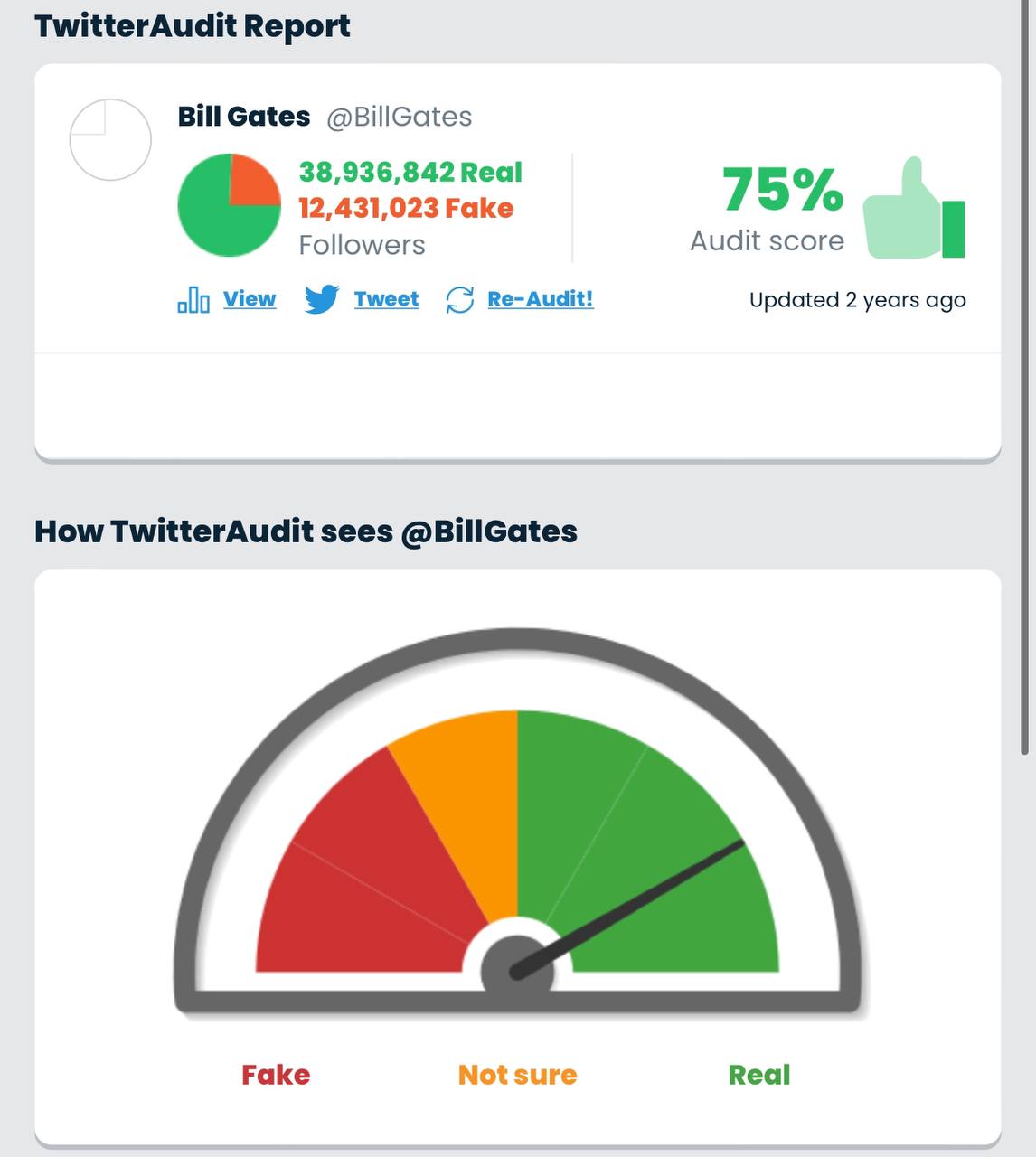1036x1157 pixels.
Task: Click the green thumbs-up icon
Action: (x=914, y=209)
